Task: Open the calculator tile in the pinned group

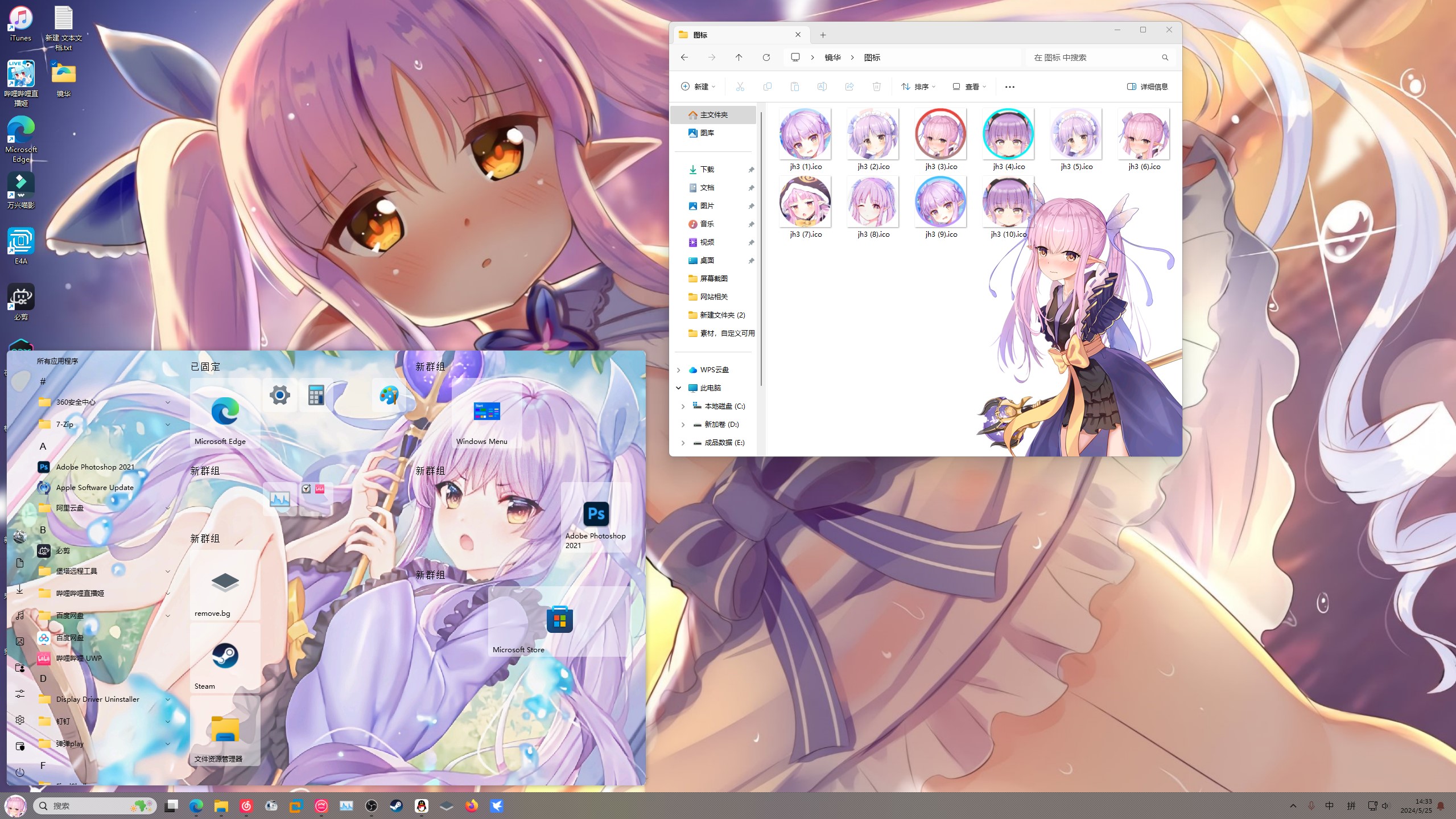Action: coord(316,395)
